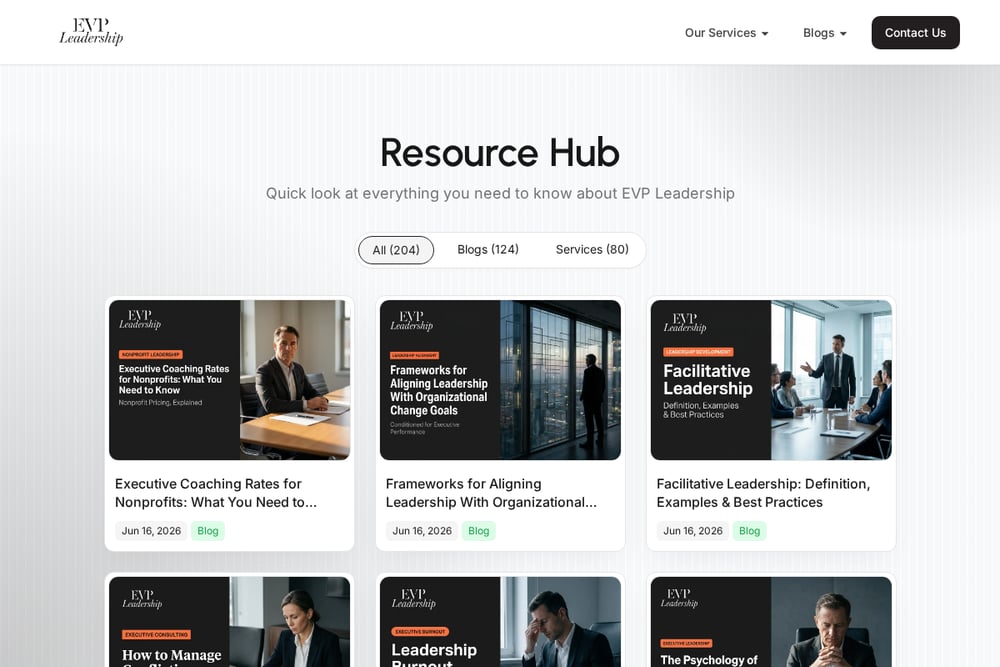Open the Facilitative Leadership card image
The width and height of the screenshot is (1000, 667).
(771, 380)
